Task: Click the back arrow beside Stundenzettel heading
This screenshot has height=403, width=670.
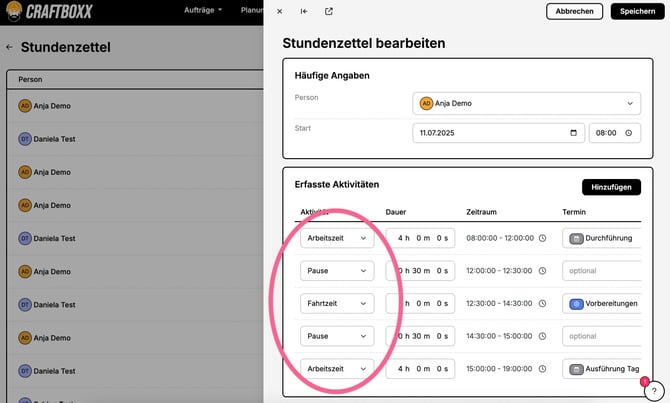Action: [x=9, y=47]
